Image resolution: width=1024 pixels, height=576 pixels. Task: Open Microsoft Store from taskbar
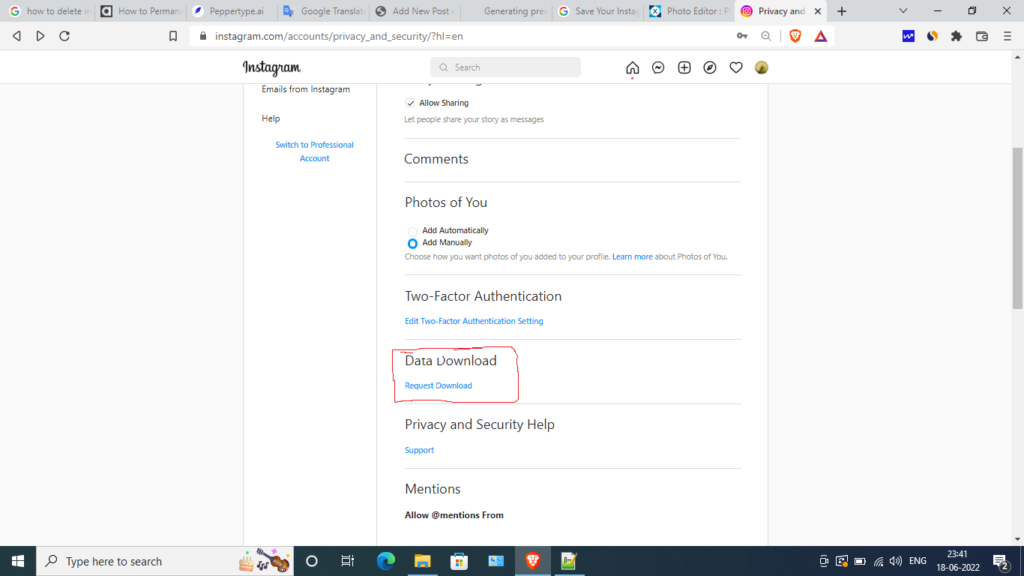pos(459,561)
